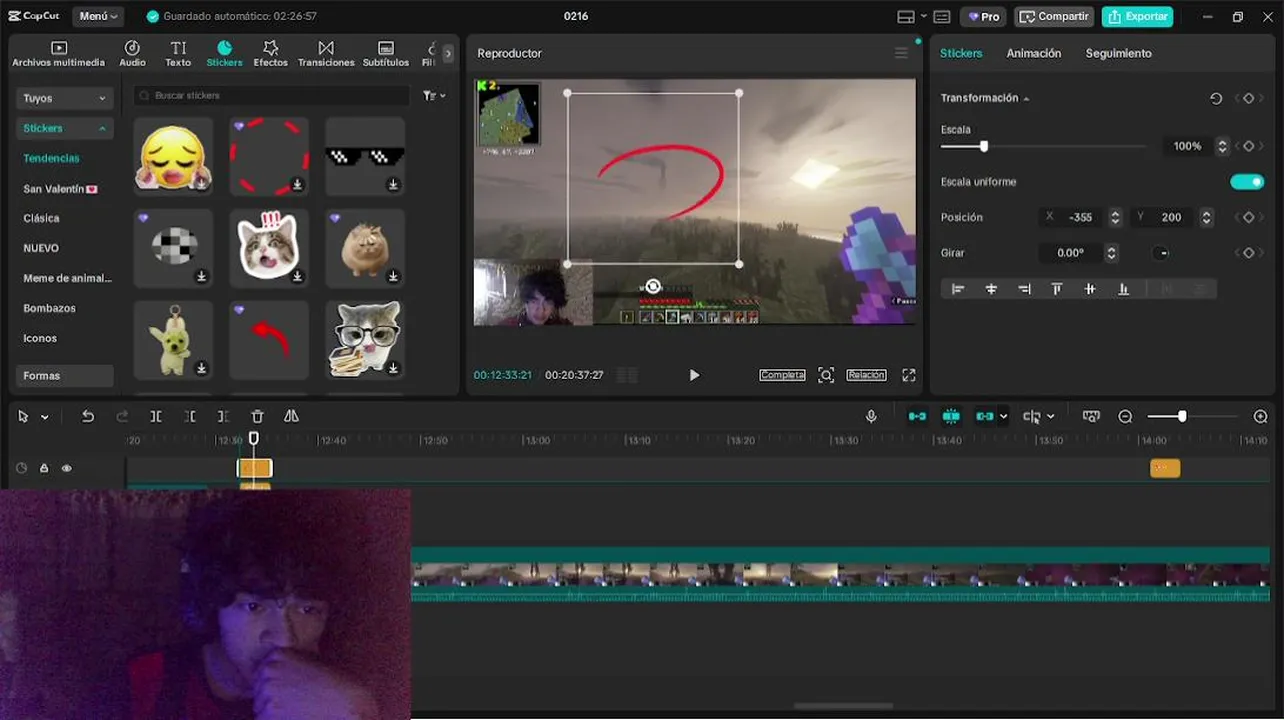Screen dimensions: 1284x720
Task: Add a keyframe for Escala
Action: pos(1248,146)
